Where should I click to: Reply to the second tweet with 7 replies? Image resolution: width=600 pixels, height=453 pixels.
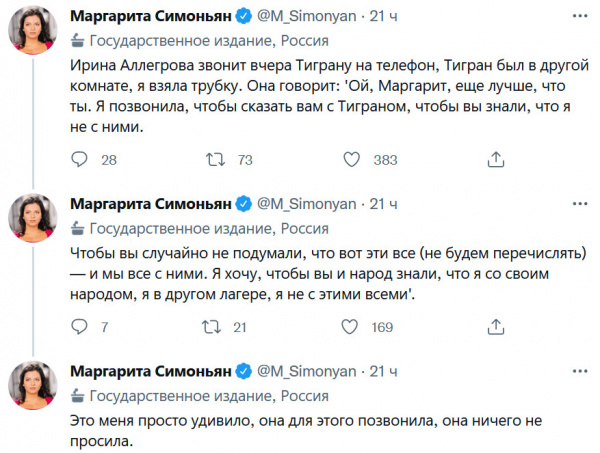coord(84,326)
